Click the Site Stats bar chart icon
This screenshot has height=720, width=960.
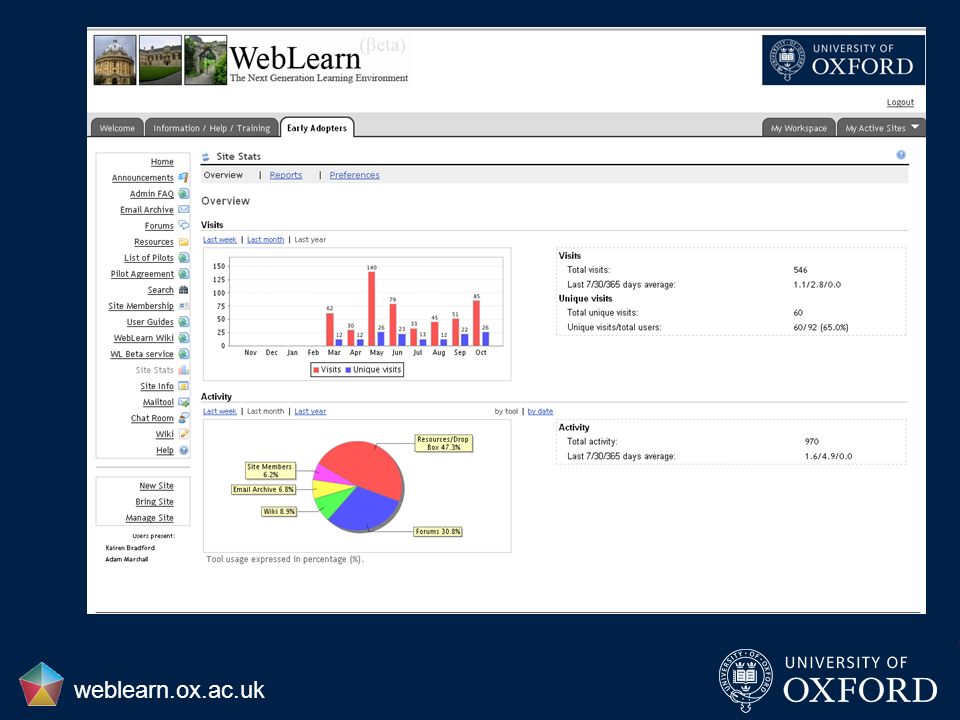coord(183,370)
